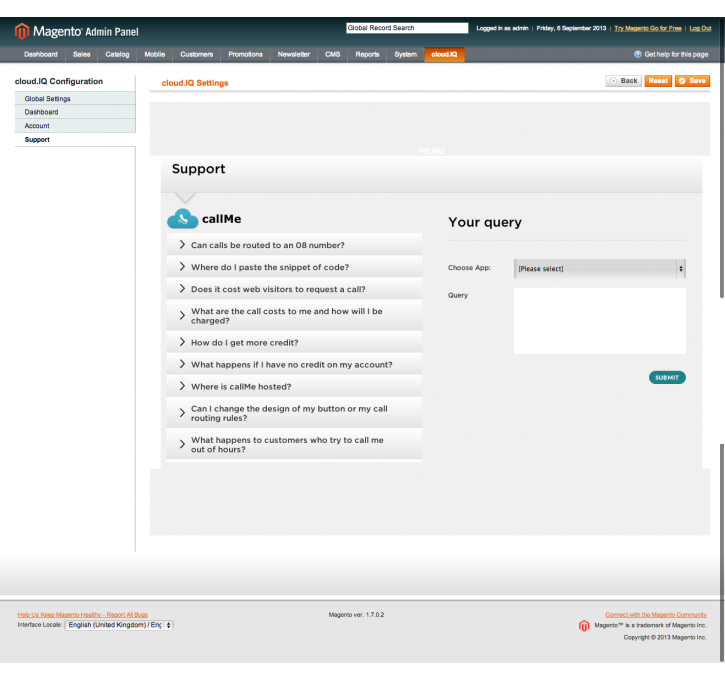Image resolution: width=725 pixels, height=680 pixels.
Task: Open the System menu
Action: [406, 55]
